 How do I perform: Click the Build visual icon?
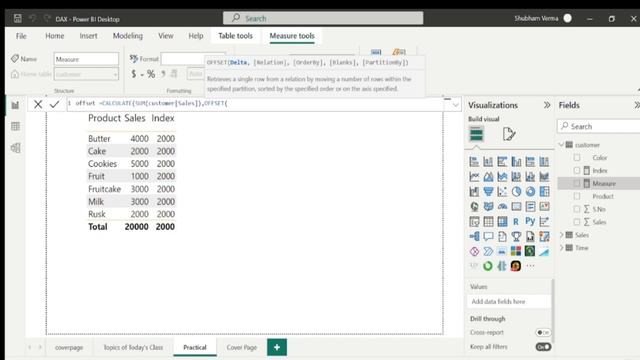pyautogui.click(x=476, y=134)
